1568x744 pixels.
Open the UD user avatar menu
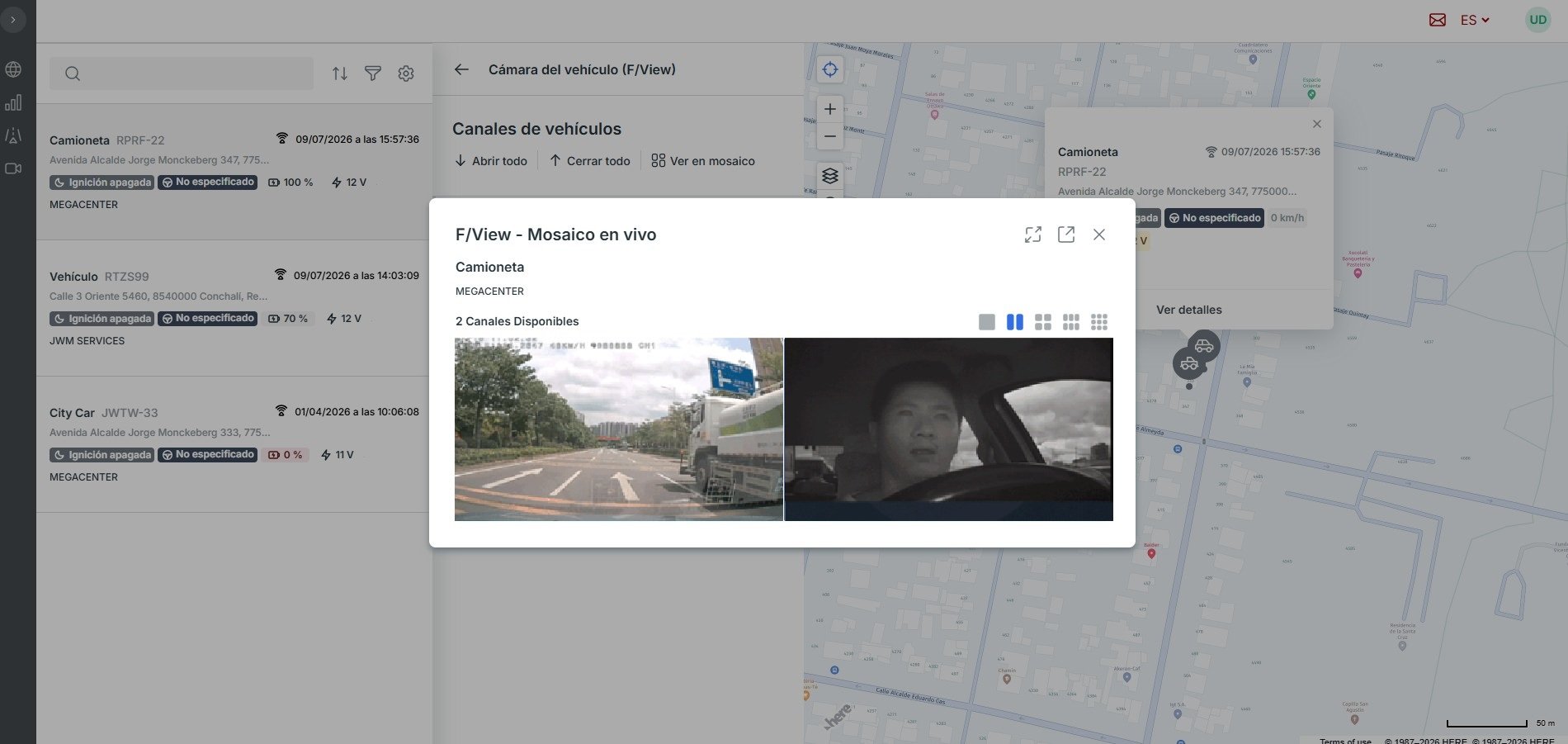click(x=1538, y=20)
